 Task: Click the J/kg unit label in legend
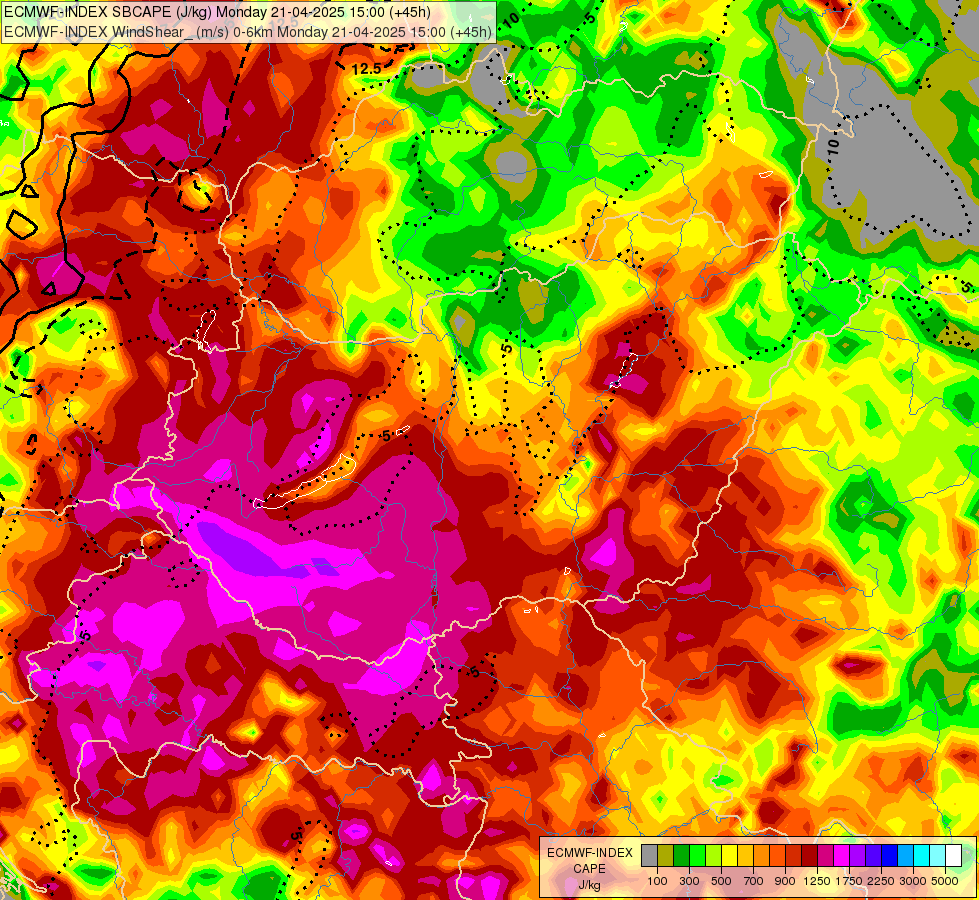point(589,885)
